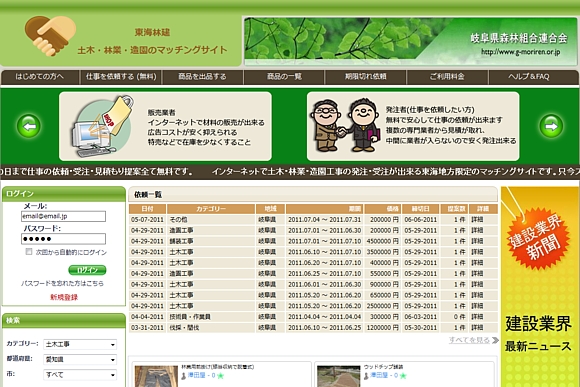
Task: Click 詳細 for the 技術員・作業員 row
Action: point(477,317)
